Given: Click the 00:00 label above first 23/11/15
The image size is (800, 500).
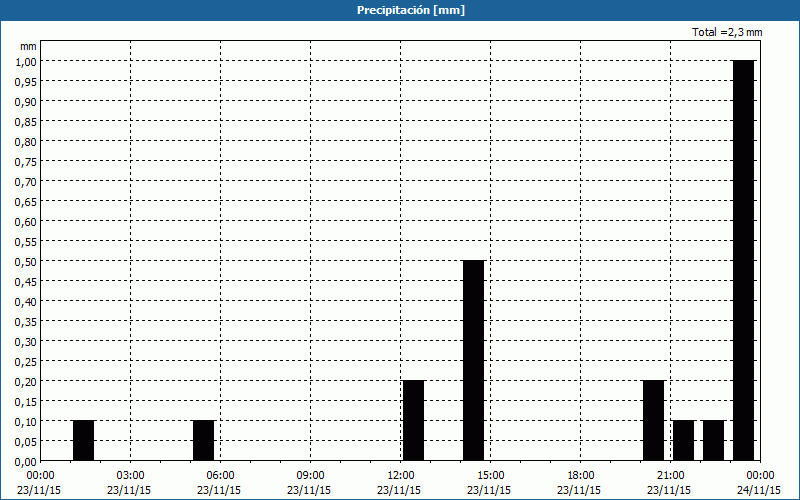Looking at the screenshot, I should (x=40, y=476).
